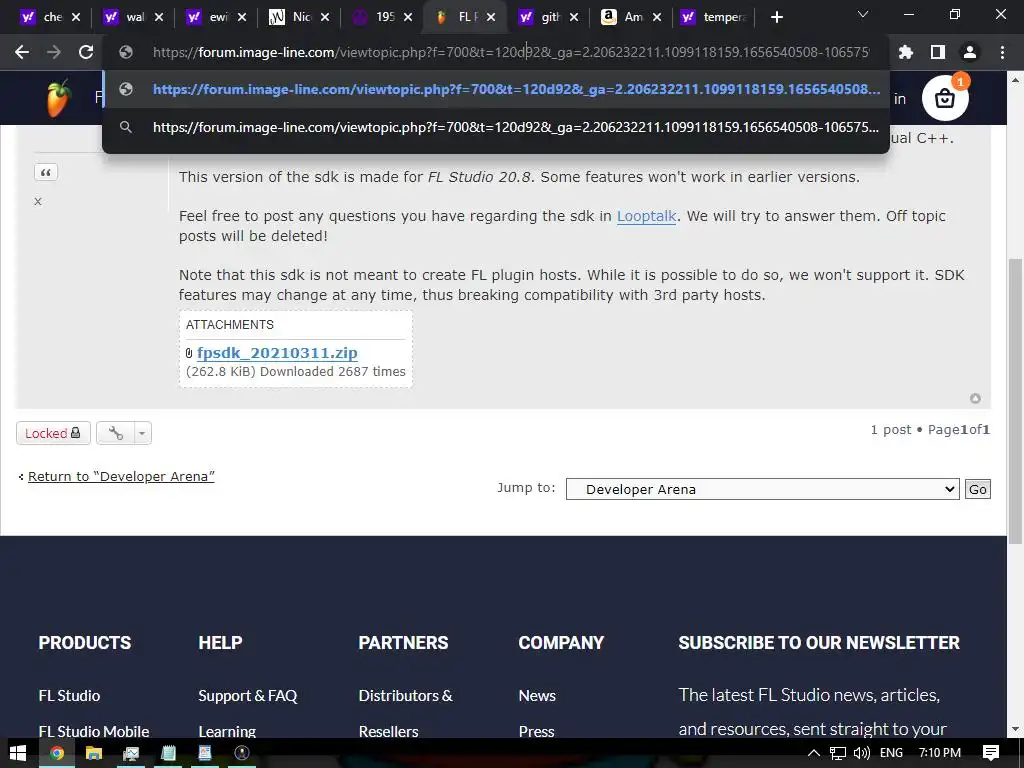
Task: Select the first URL autocomplete suggestion
Action: [496, 89]
